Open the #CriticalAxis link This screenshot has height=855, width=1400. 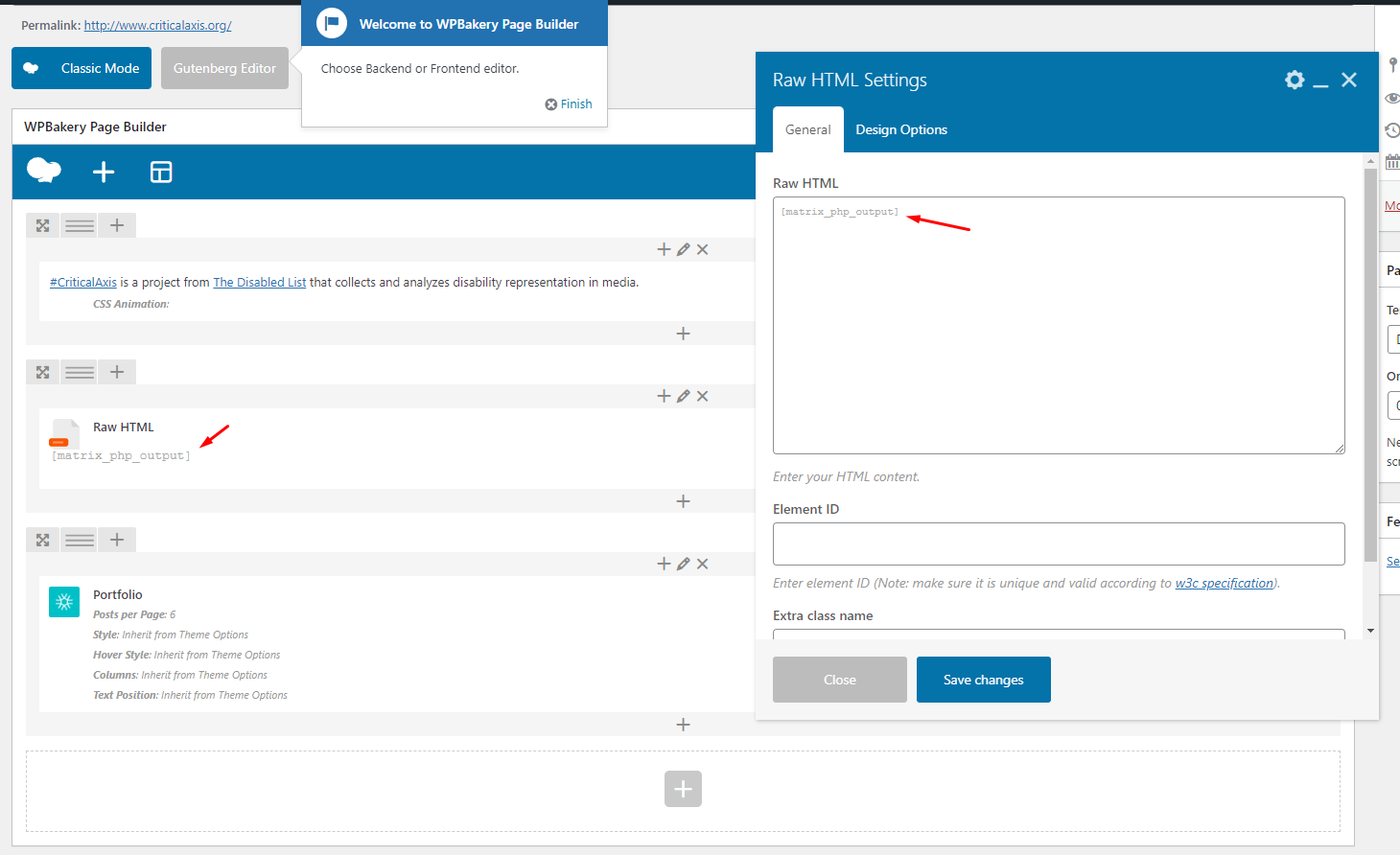(83, 282)
